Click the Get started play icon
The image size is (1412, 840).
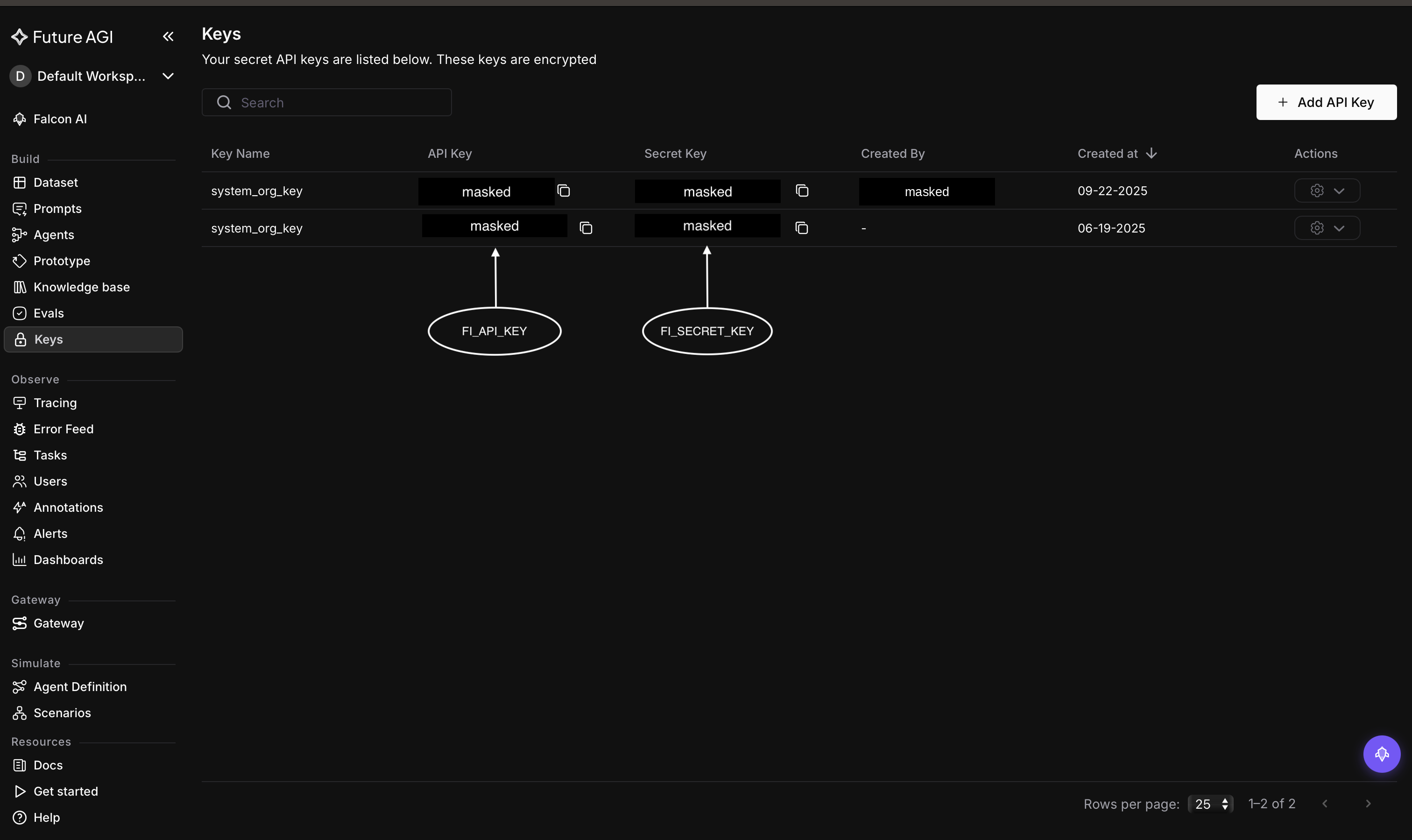click(x=20, y=791)
